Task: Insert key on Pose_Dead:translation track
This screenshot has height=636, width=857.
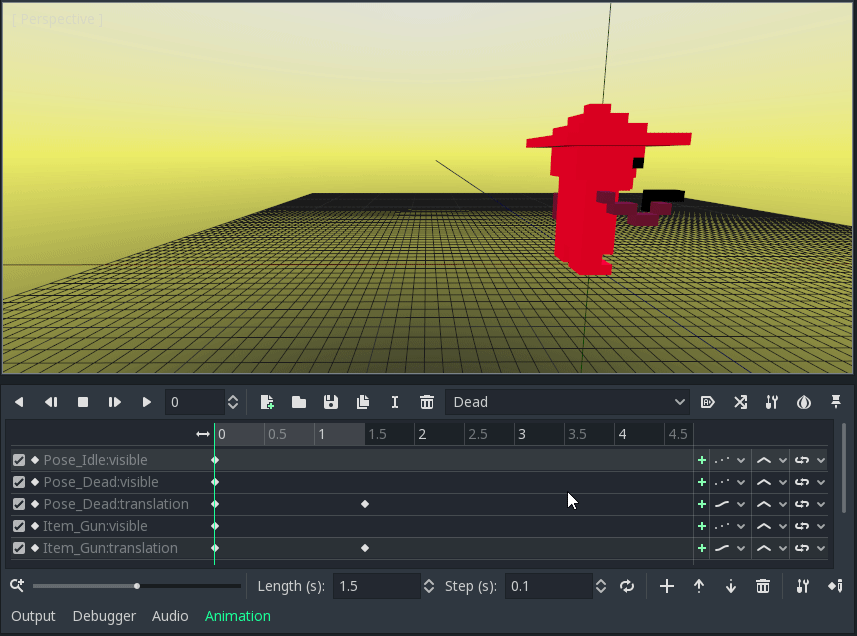Action: 702,504
